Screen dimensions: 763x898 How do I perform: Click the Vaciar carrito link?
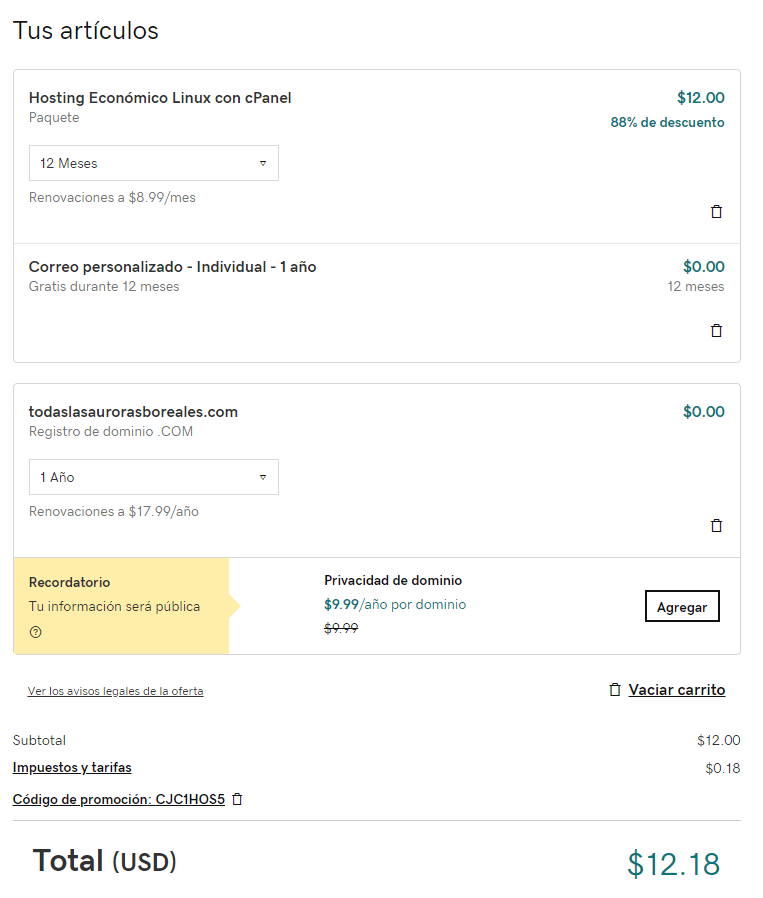(677, 690)
